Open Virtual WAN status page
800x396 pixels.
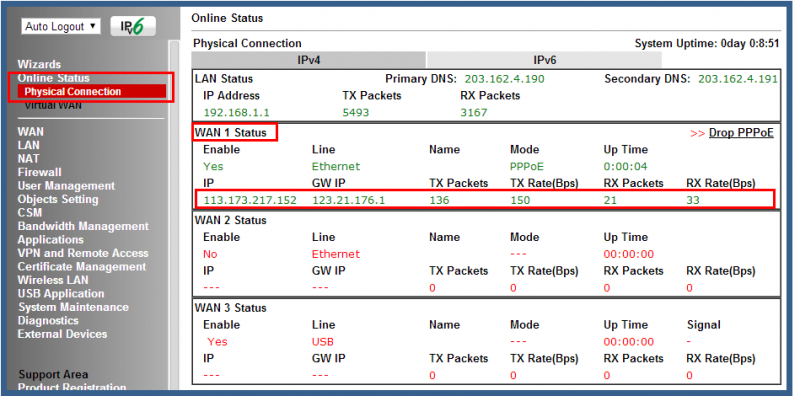[x=53, y=106]
